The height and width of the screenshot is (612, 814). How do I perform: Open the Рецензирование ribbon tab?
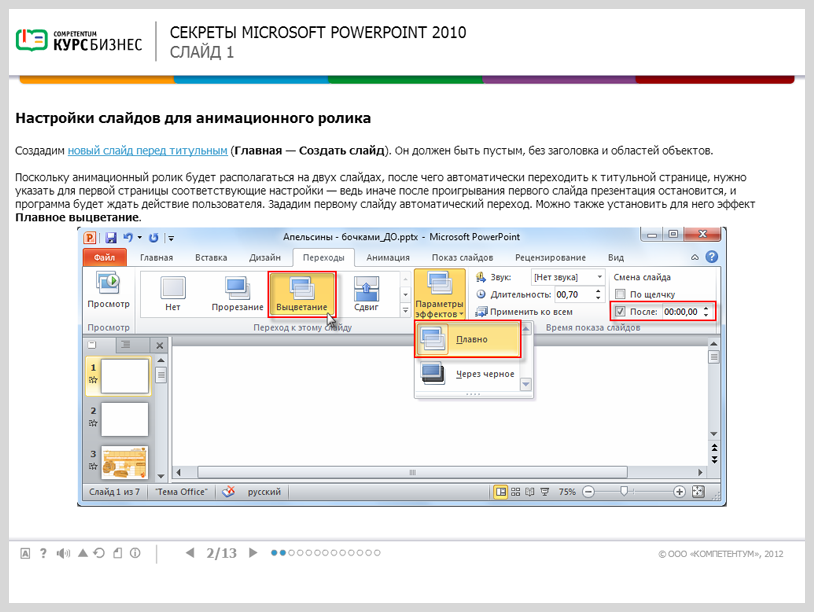click(550, 257)
